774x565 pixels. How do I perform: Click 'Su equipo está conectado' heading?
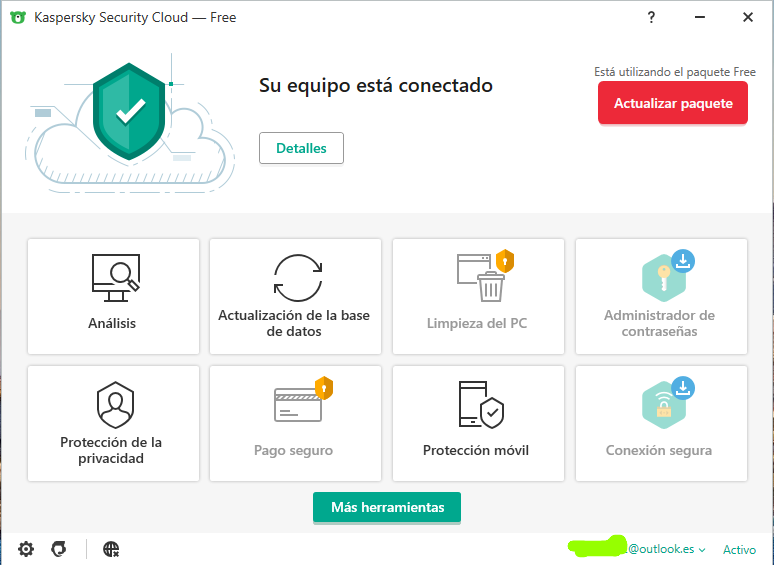click(x=376, y=86)
